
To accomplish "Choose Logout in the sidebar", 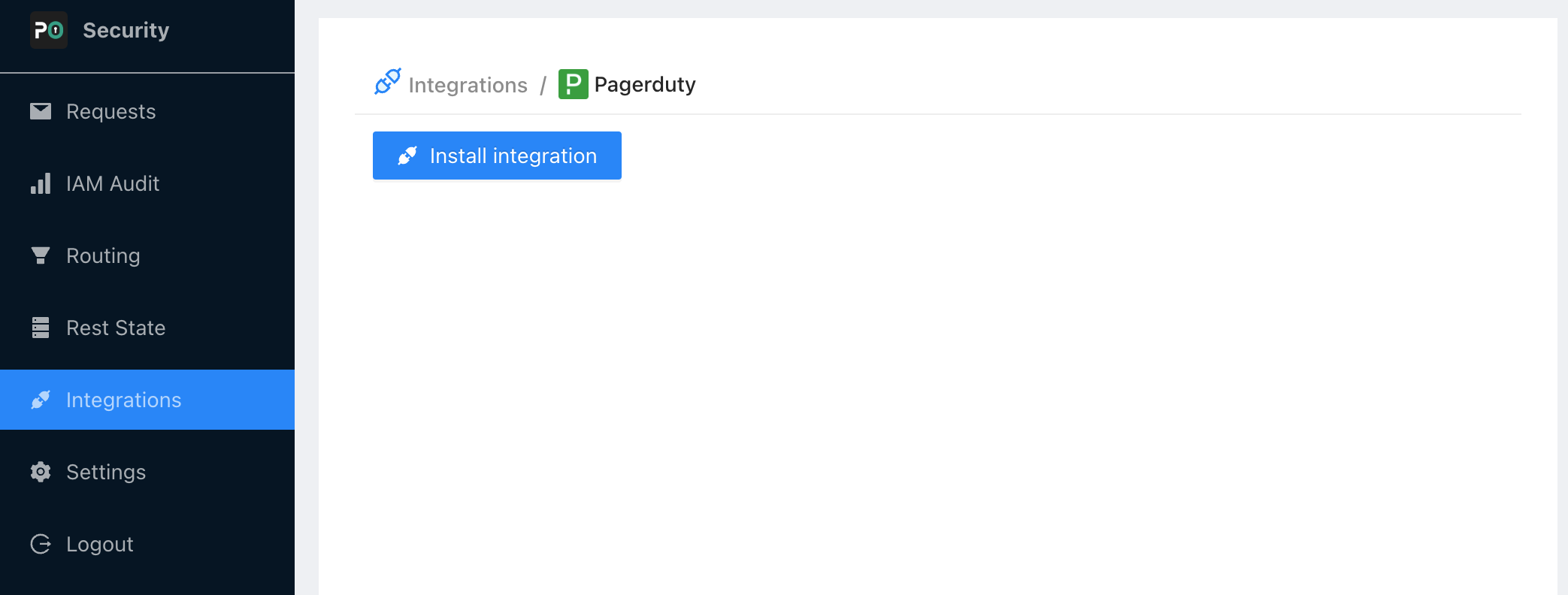I will tap(100, 544).
